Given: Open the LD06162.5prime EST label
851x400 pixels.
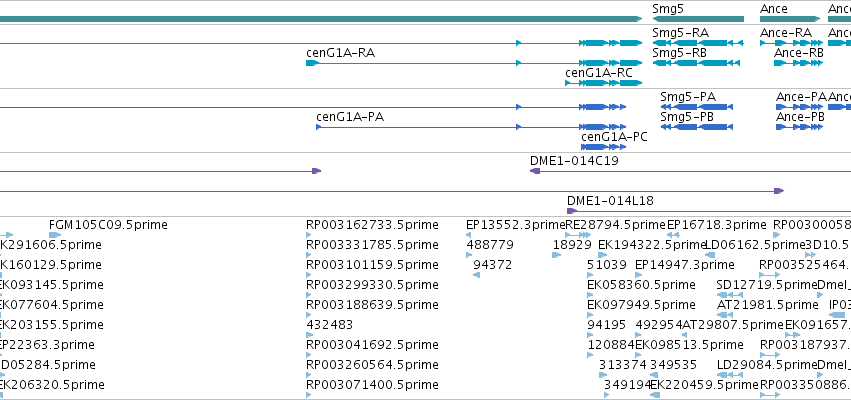Looking at the screenshot, I should pos(755,245).
